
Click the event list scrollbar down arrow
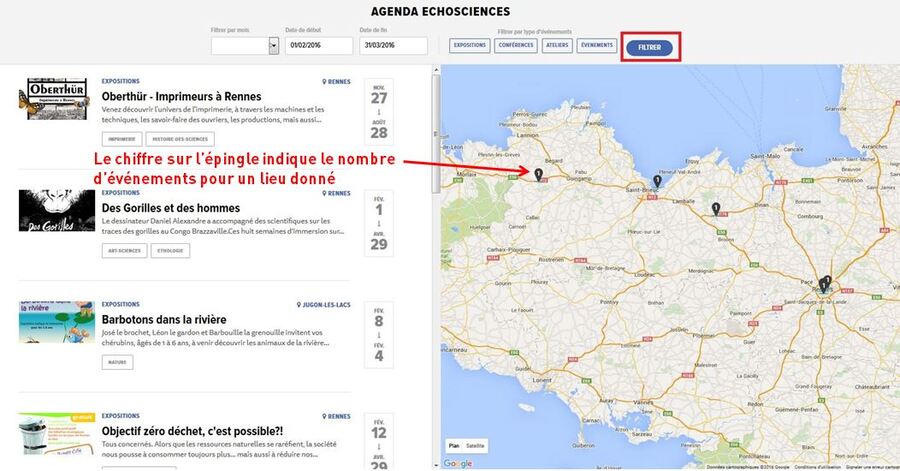tap(435, 465)
